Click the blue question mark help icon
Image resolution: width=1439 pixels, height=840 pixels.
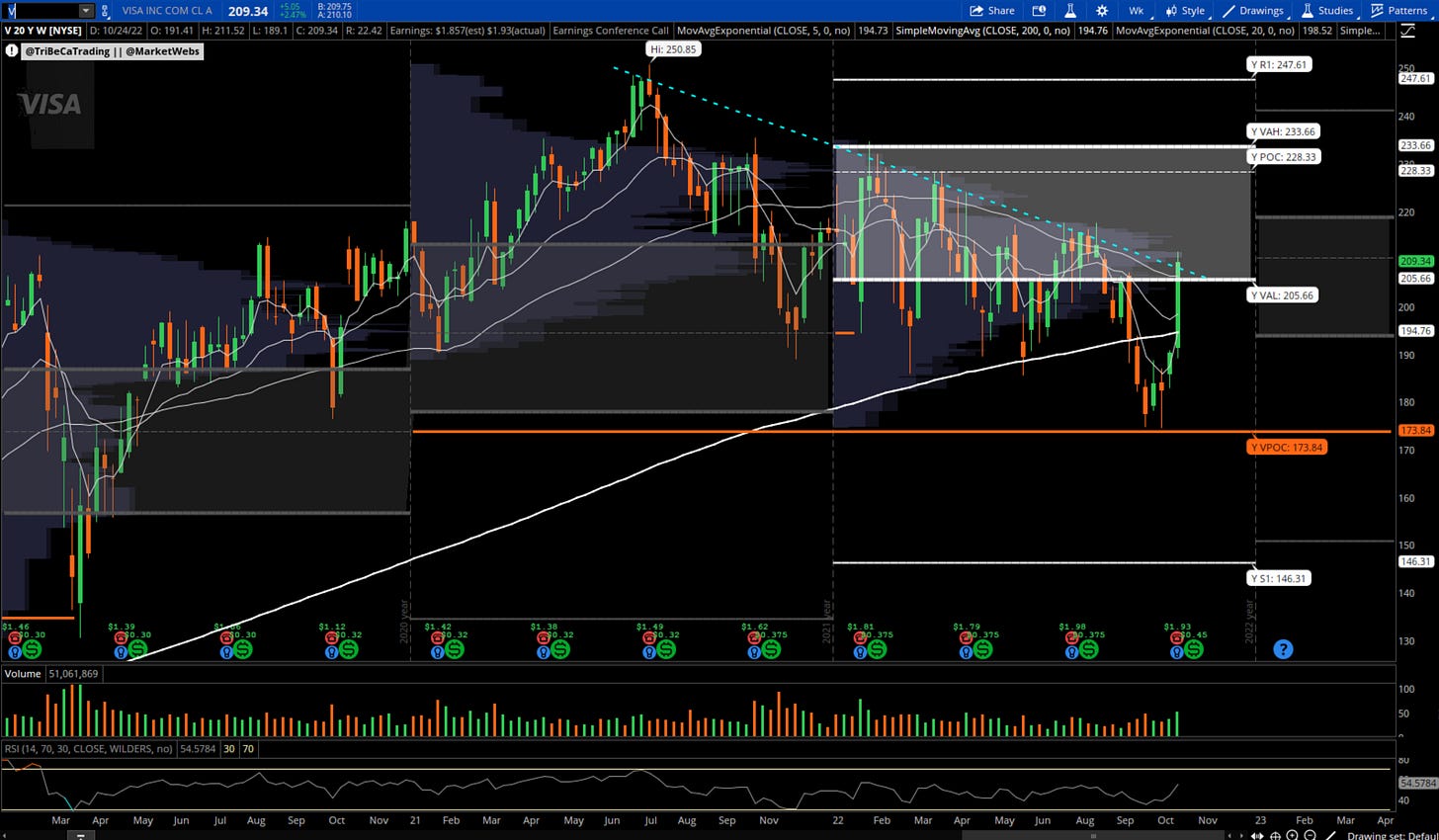click(1282, 649)
